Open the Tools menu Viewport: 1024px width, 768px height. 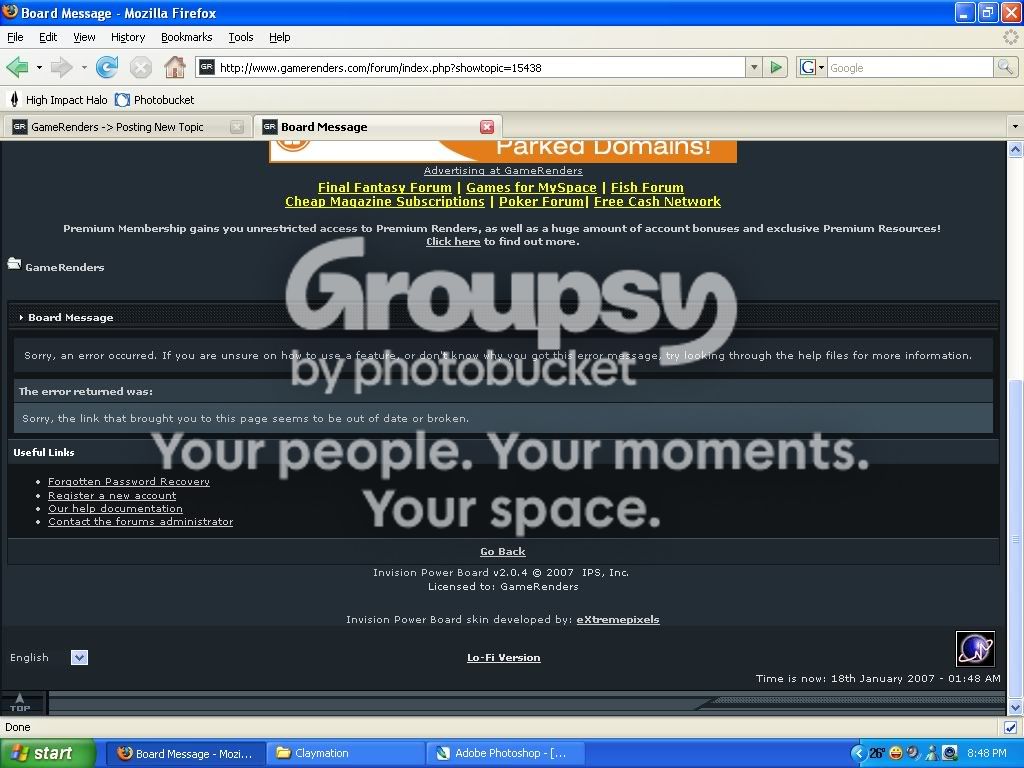[241, 37]
